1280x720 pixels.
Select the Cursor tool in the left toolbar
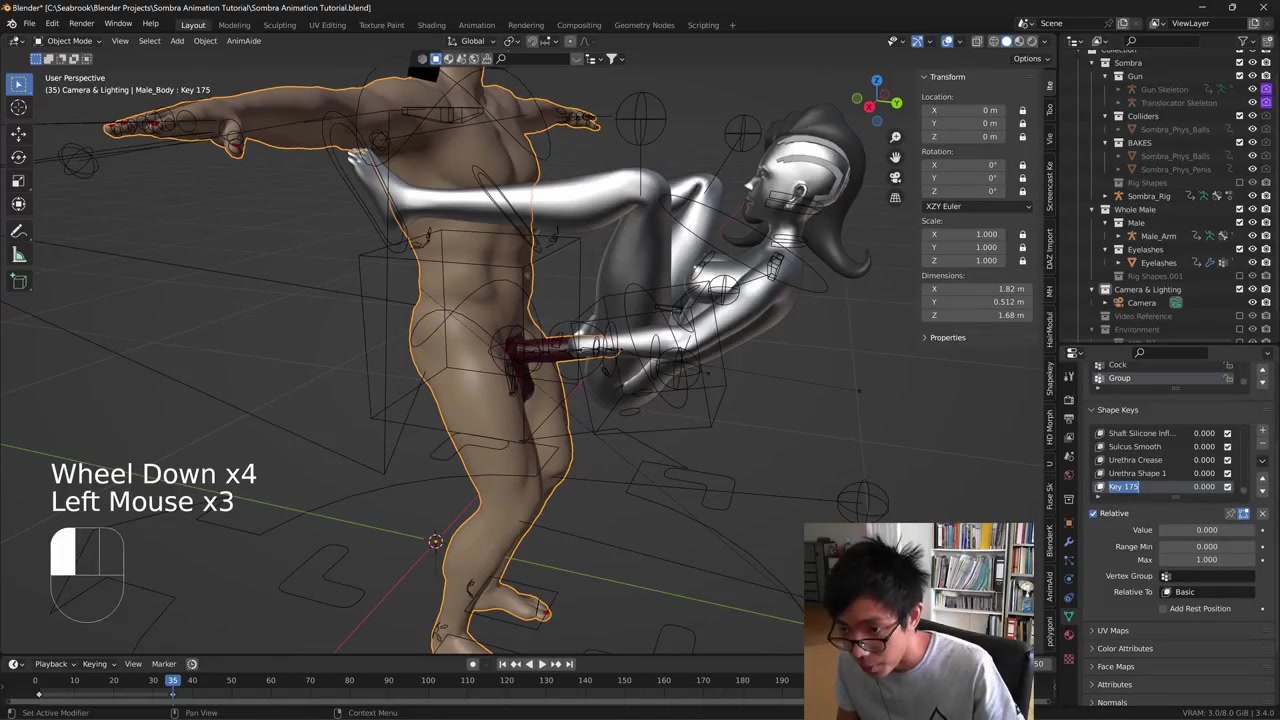point(18,108)
